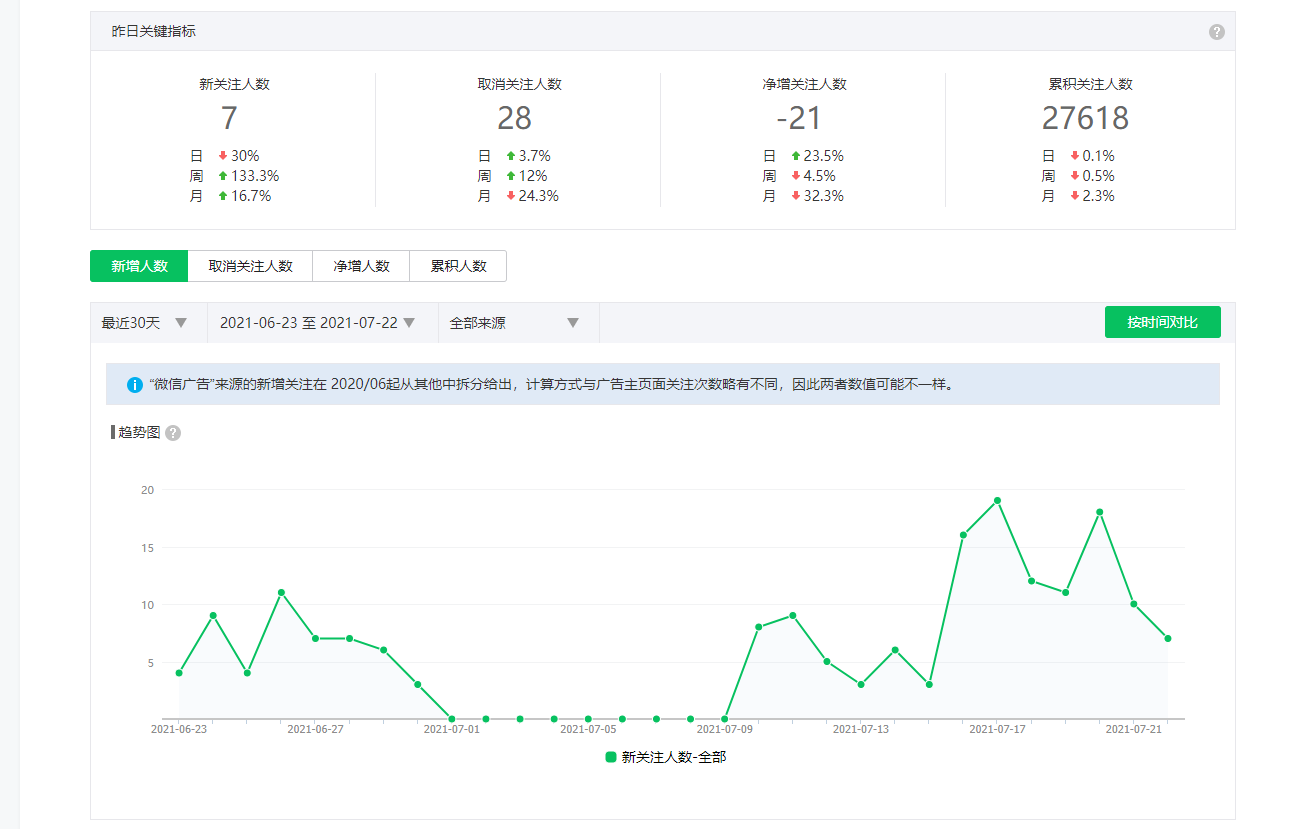Click the 23.5% daily change value
Screen dimensions: 1304x829
tap(824, 156)
